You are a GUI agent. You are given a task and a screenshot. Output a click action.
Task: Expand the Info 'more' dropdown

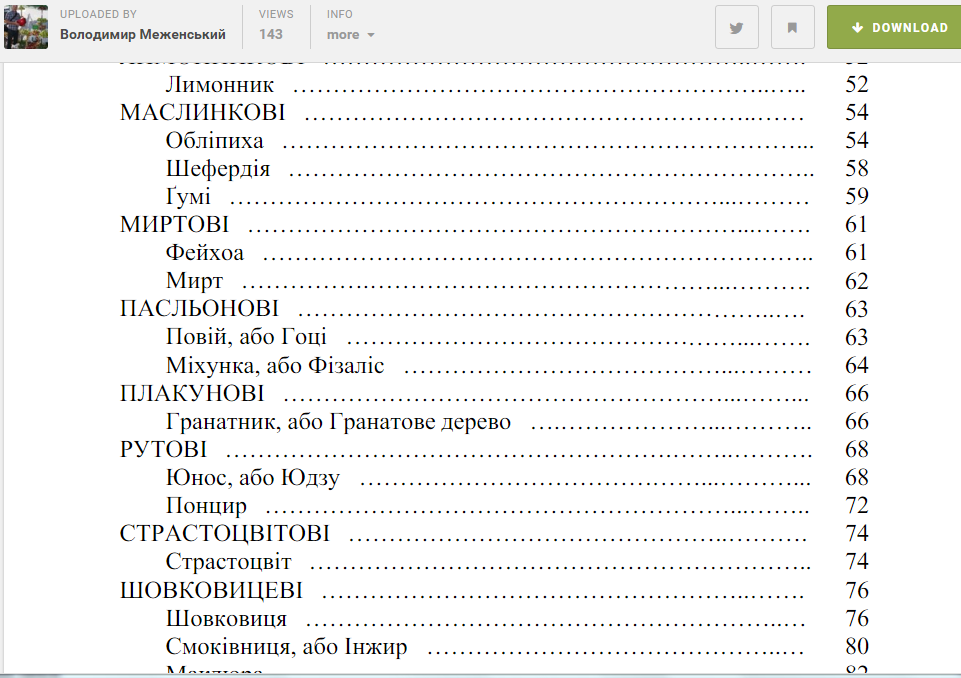point(350,35)
